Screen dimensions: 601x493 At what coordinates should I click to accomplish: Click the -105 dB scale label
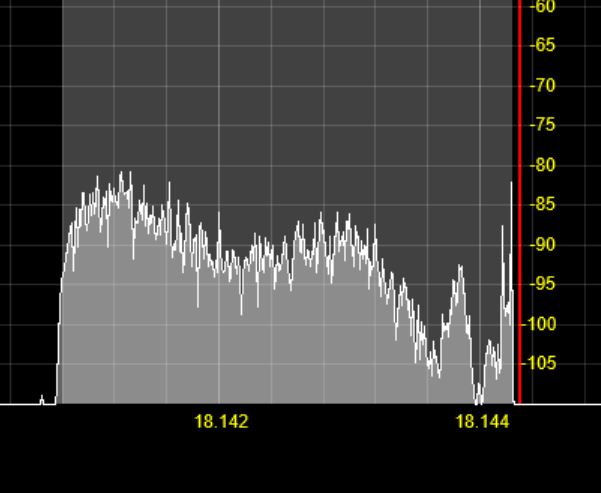click(546, 363)
